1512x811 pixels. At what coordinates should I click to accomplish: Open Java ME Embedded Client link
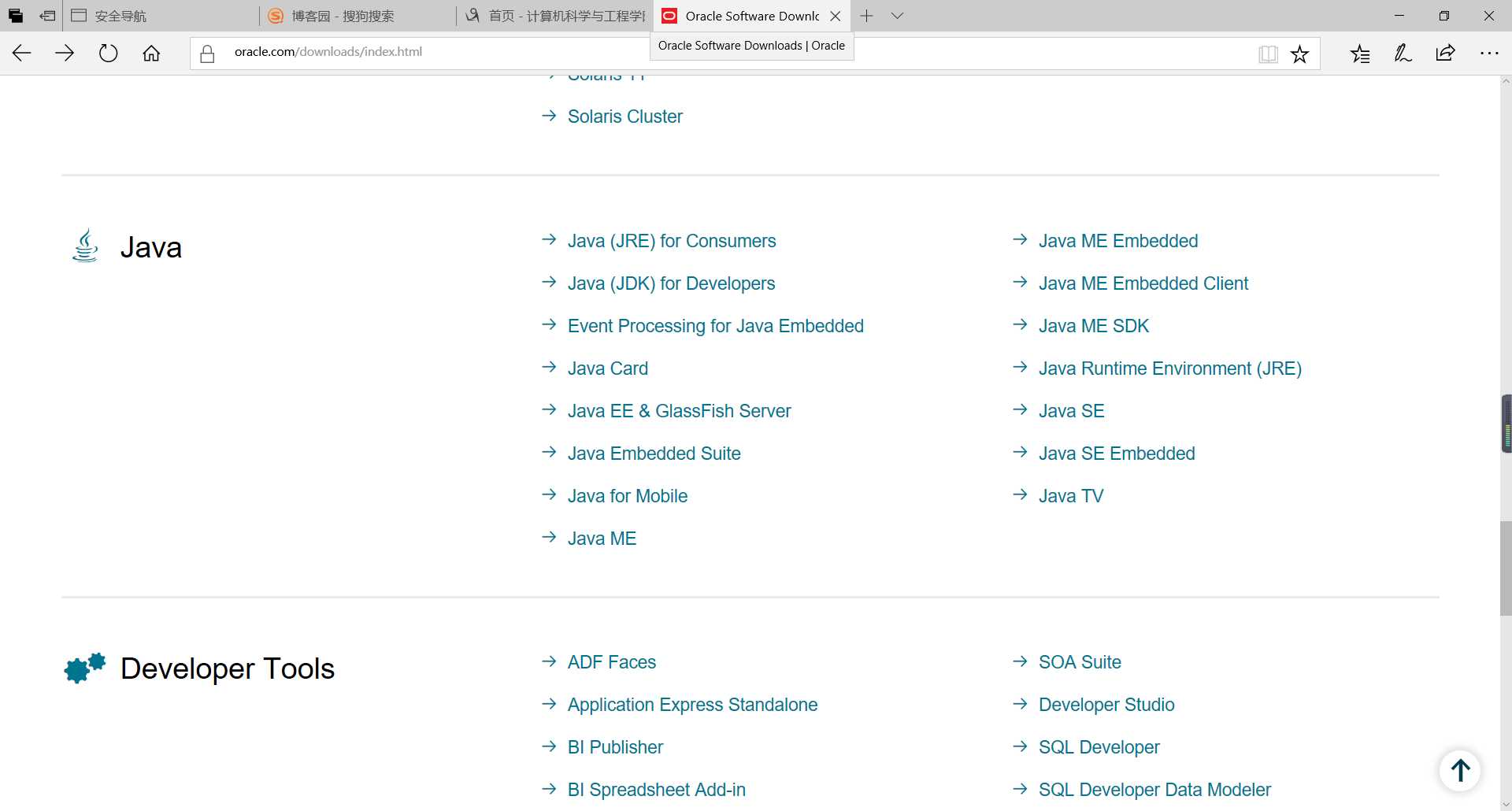(x=1143, y=283)
